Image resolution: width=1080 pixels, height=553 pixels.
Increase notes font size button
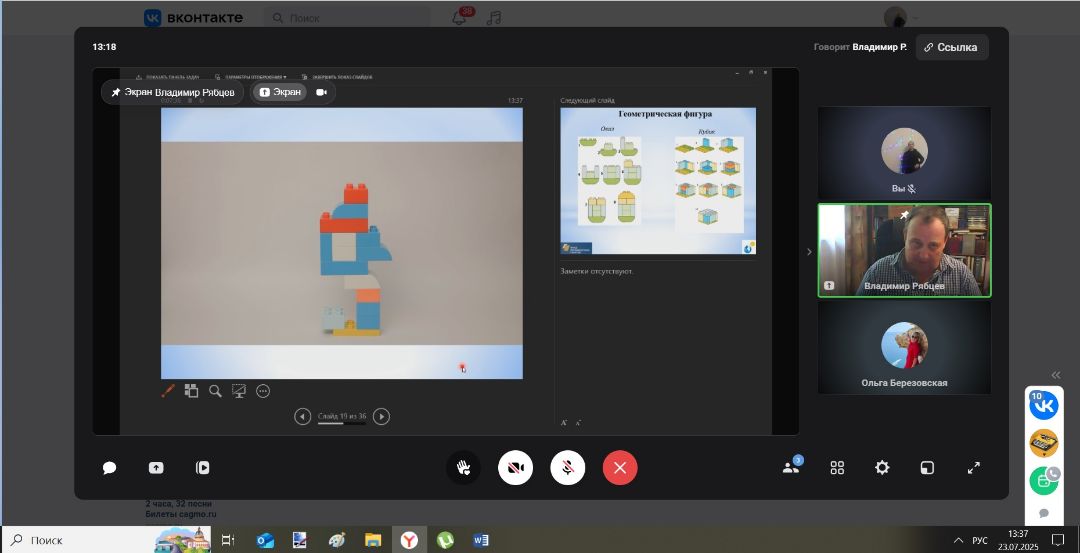click(x=563, y=423)
